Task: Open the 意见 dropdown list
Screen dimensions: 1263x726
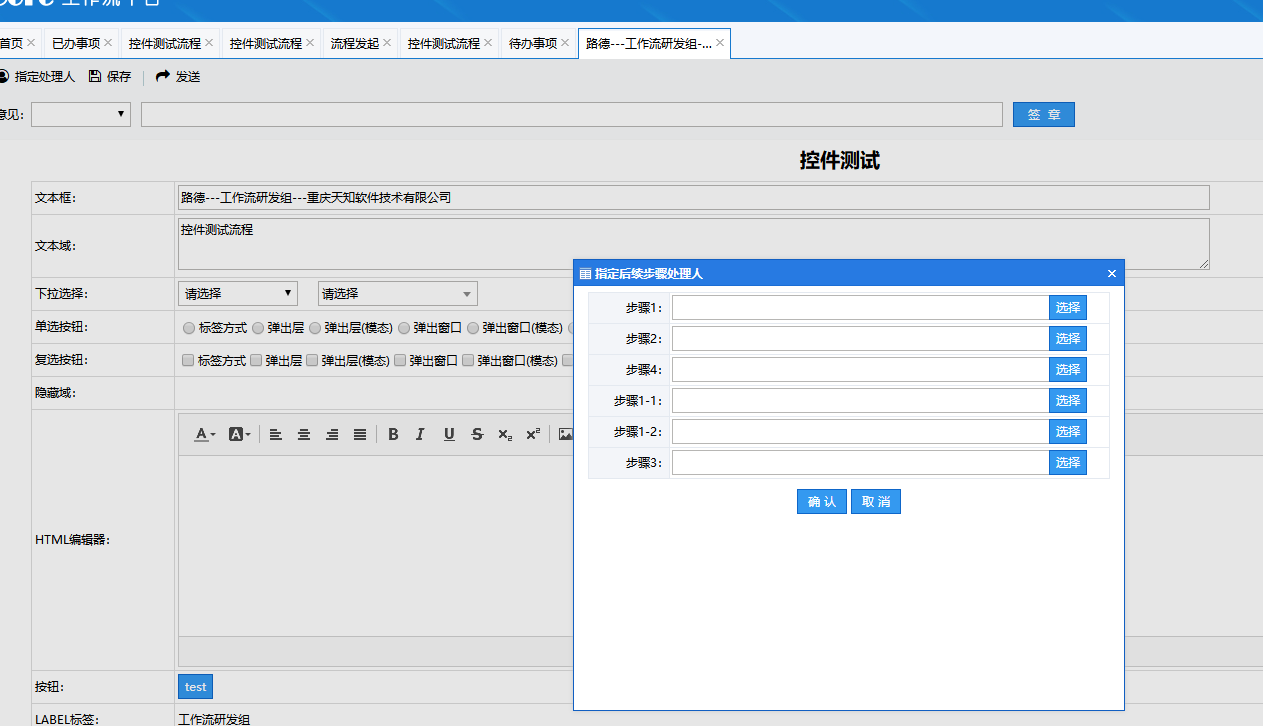Action: point(81,115)
